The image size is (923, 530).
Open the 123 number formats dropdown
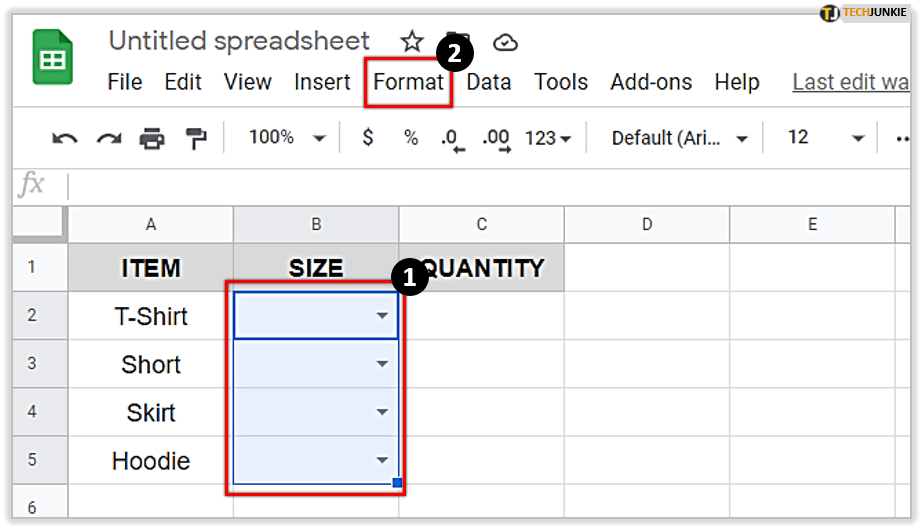549,138
